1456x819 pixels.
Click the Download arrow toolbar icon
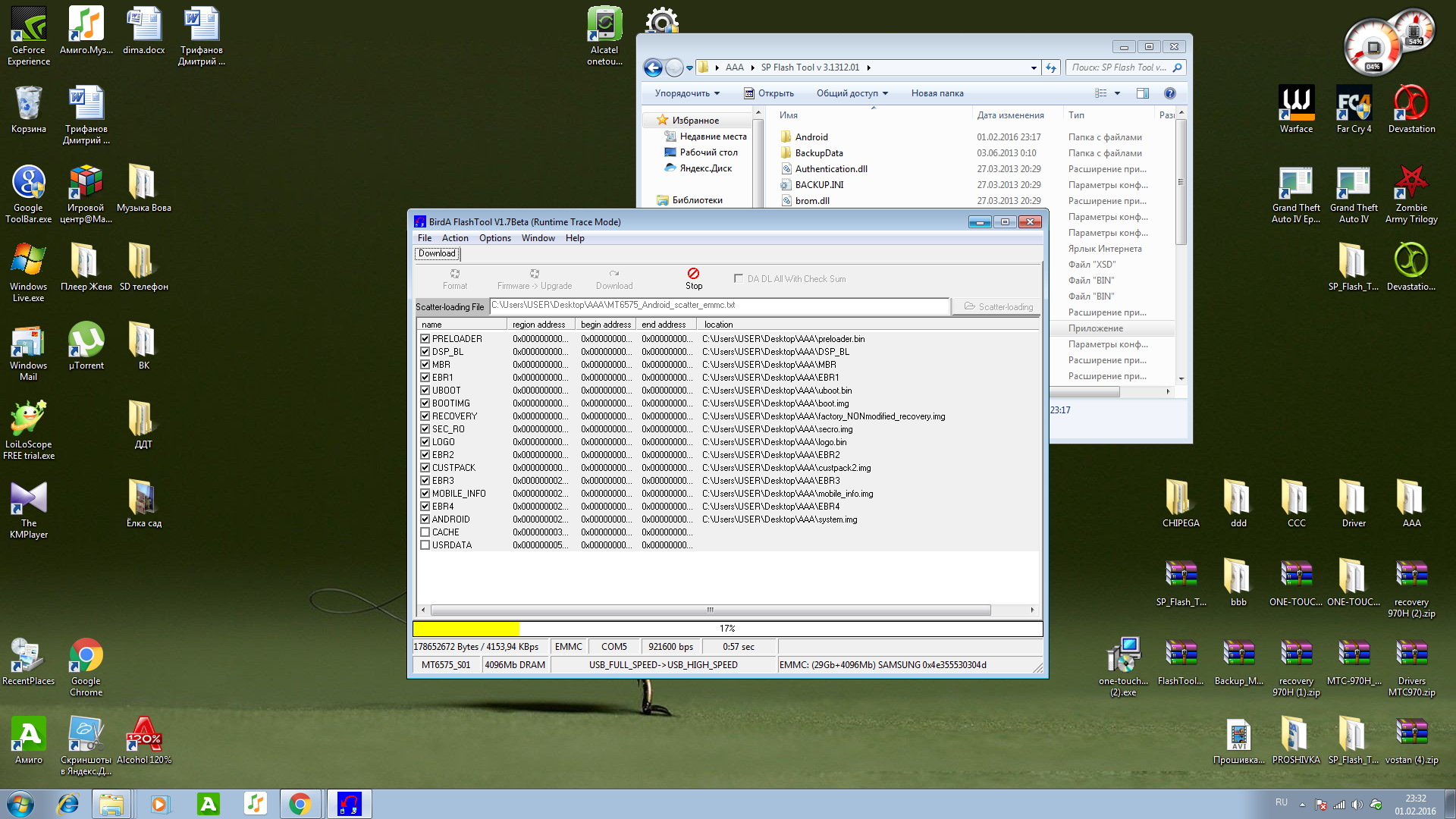(x=613, y=274)
